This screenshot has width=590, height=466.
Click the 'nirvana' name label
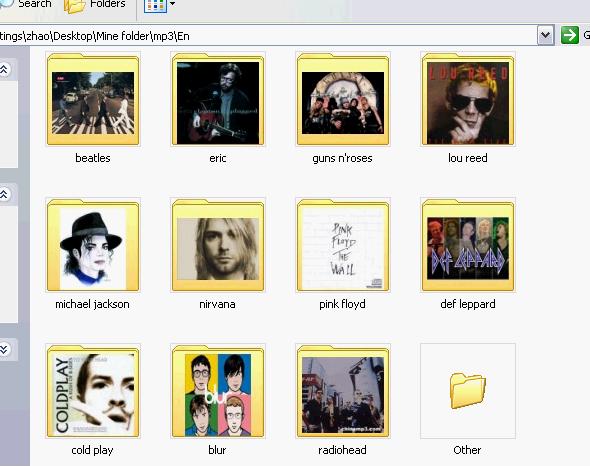tap(217, 304)
